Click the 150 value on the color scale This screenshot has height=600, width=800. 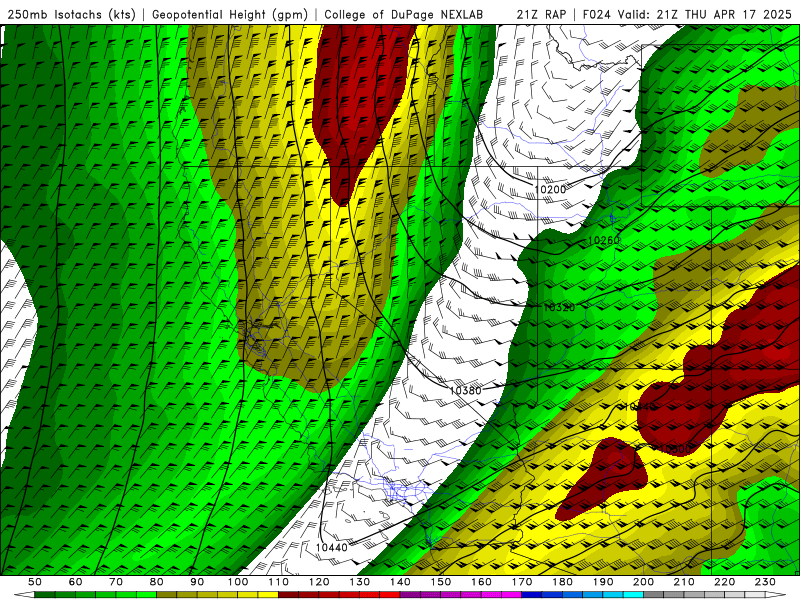pyautogui.click(x=441, y=582)
